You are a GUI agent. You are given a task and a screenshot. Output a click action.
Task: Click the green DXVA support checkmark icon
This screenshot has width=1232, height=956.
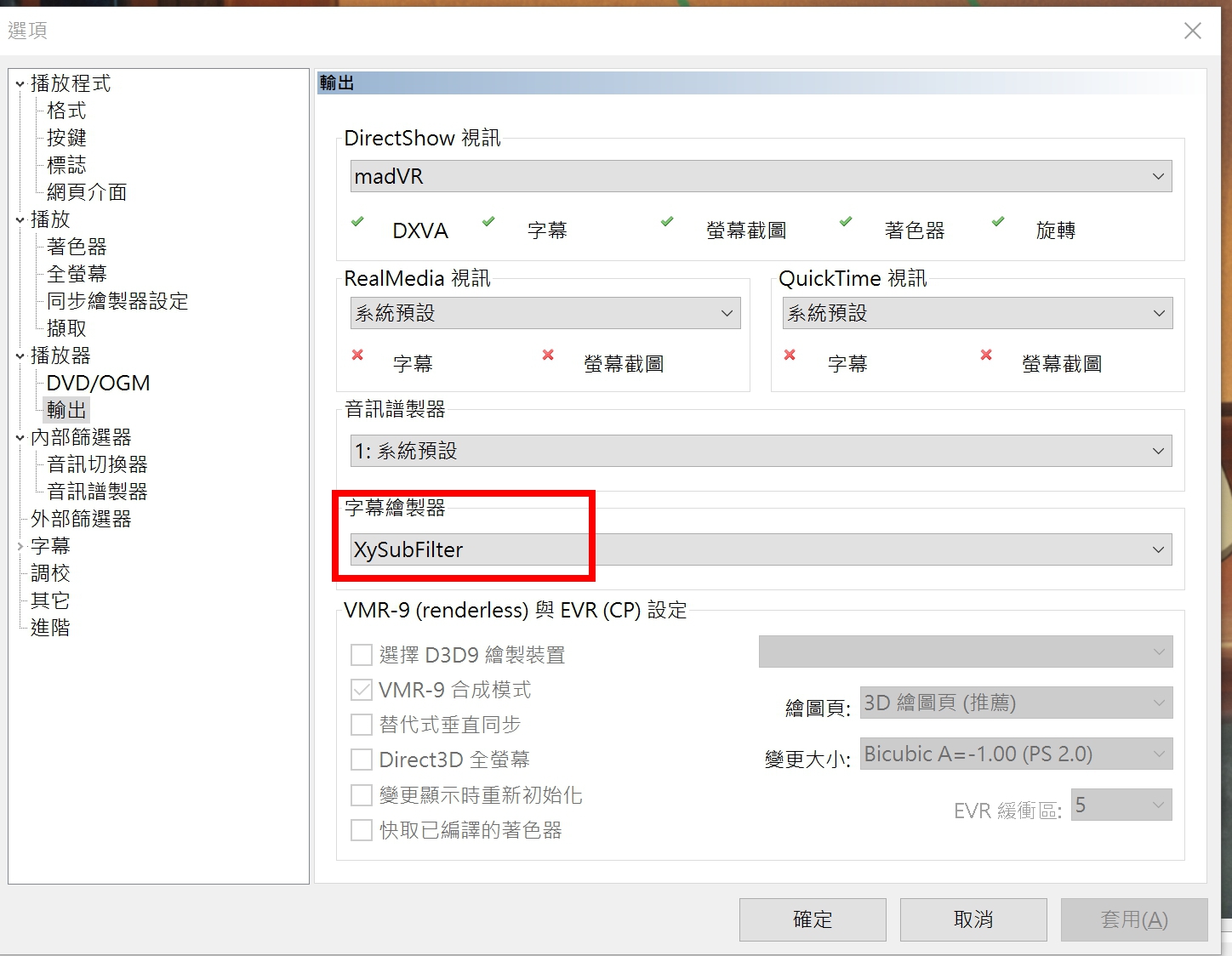357,222
